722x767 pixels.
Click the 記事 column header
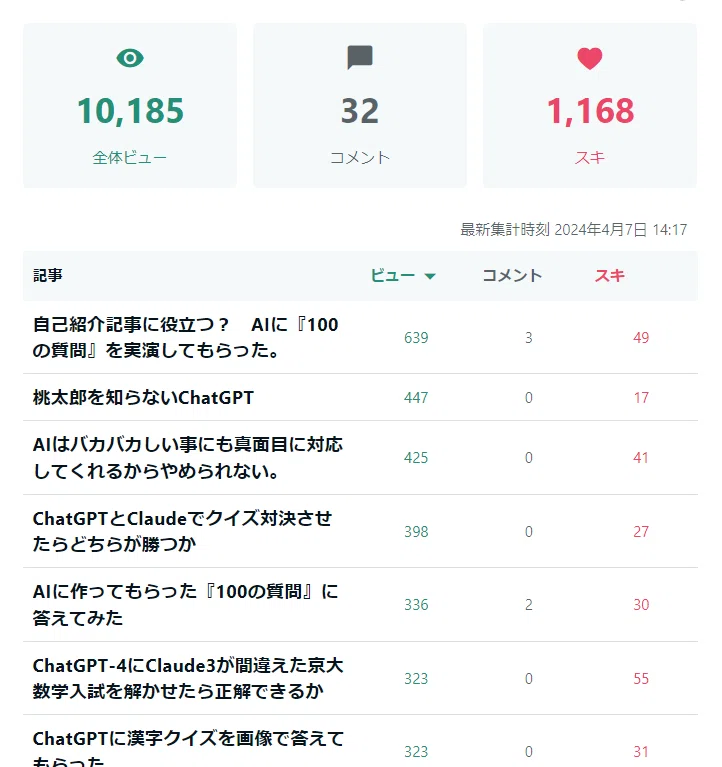click(x=48, y=275)
